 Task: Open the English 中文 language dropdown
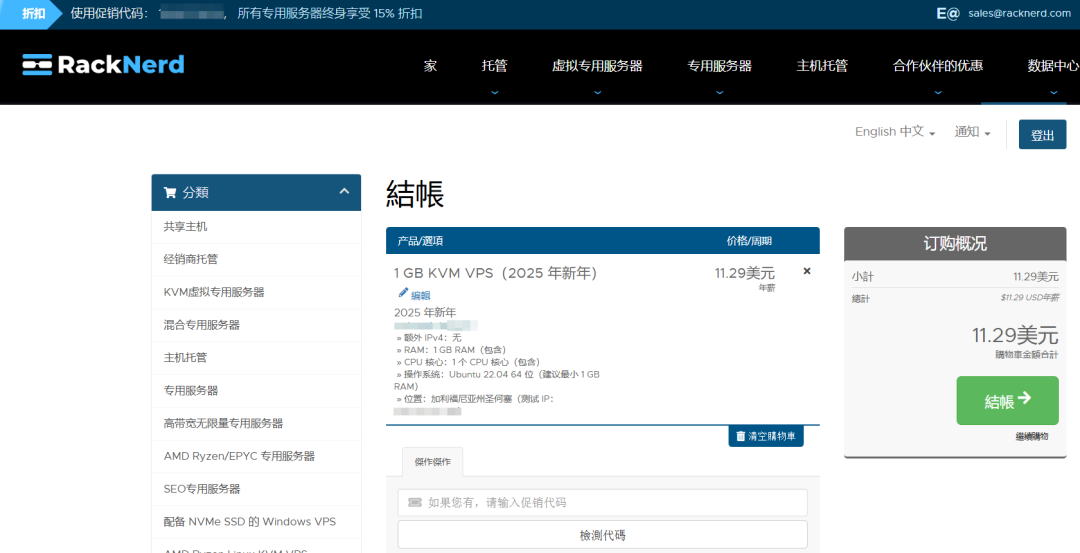pos(895,132)
